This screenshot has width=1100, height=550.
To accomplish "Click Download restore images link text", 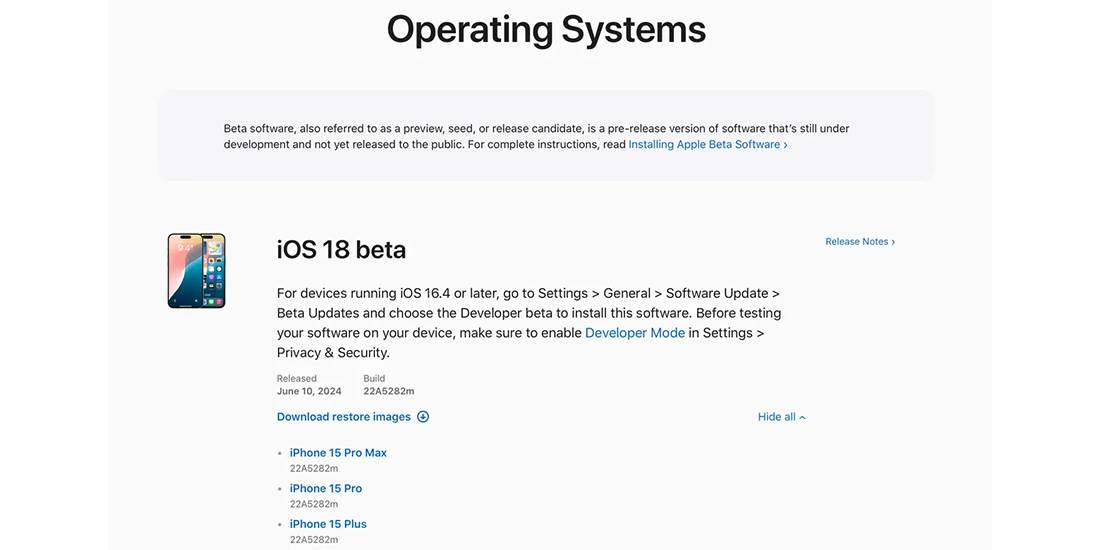I will [x=344, y=417].
